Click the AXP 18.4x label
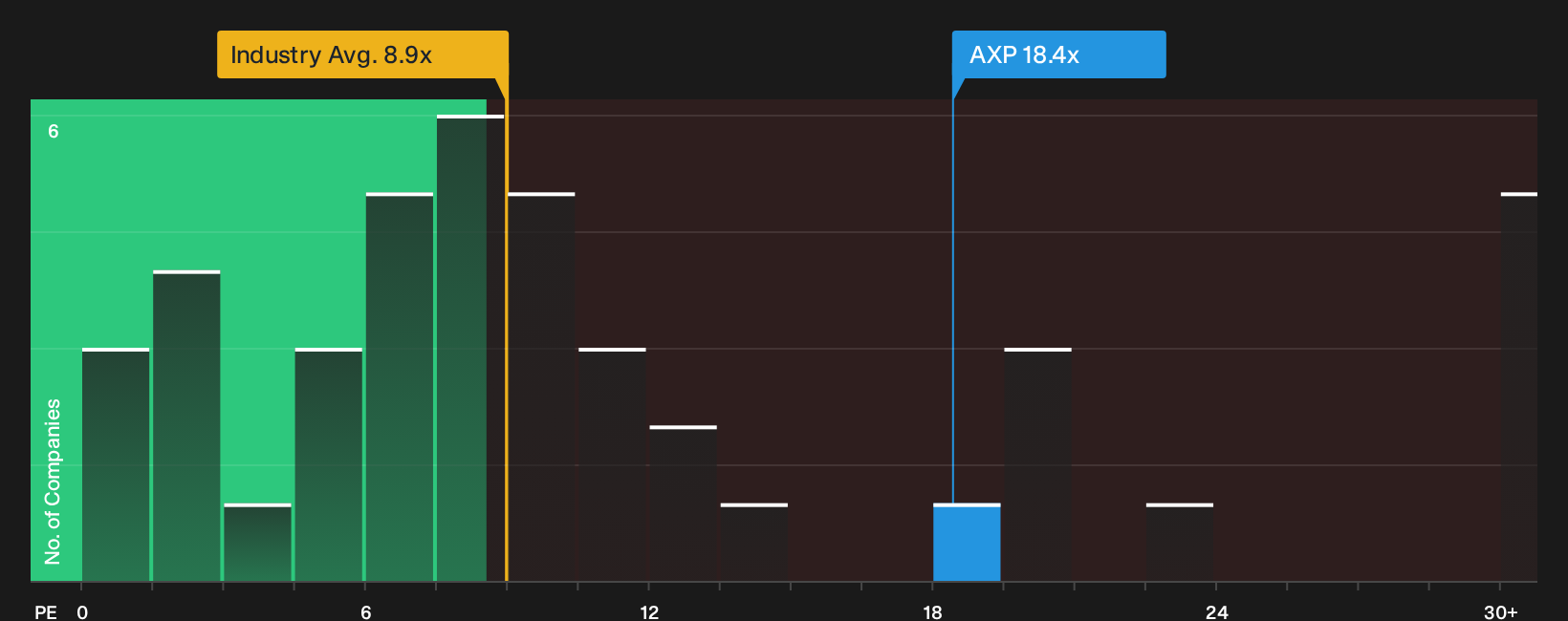The height and width of the screenshot is (621, 1568). click(1058, 54)
